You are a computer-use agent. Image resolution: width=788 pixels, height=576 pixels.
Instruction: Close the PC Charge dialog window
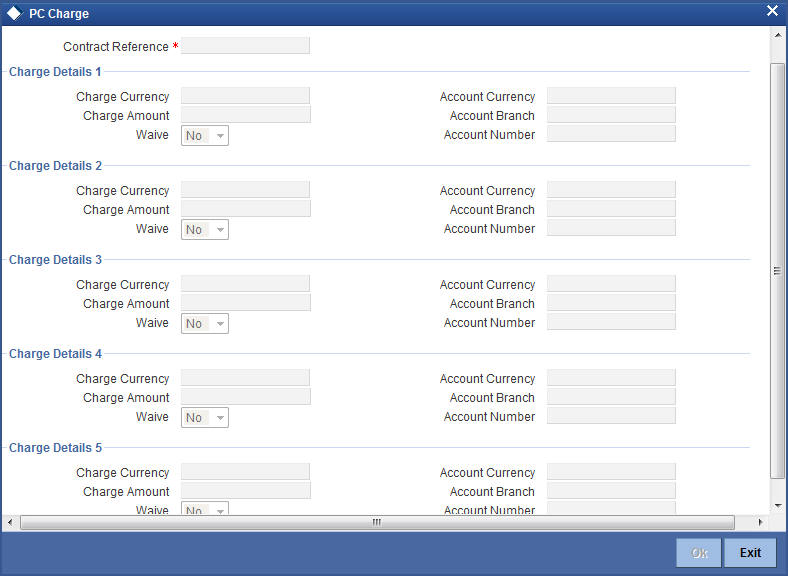pyautogui.click(x=772, y=11)
